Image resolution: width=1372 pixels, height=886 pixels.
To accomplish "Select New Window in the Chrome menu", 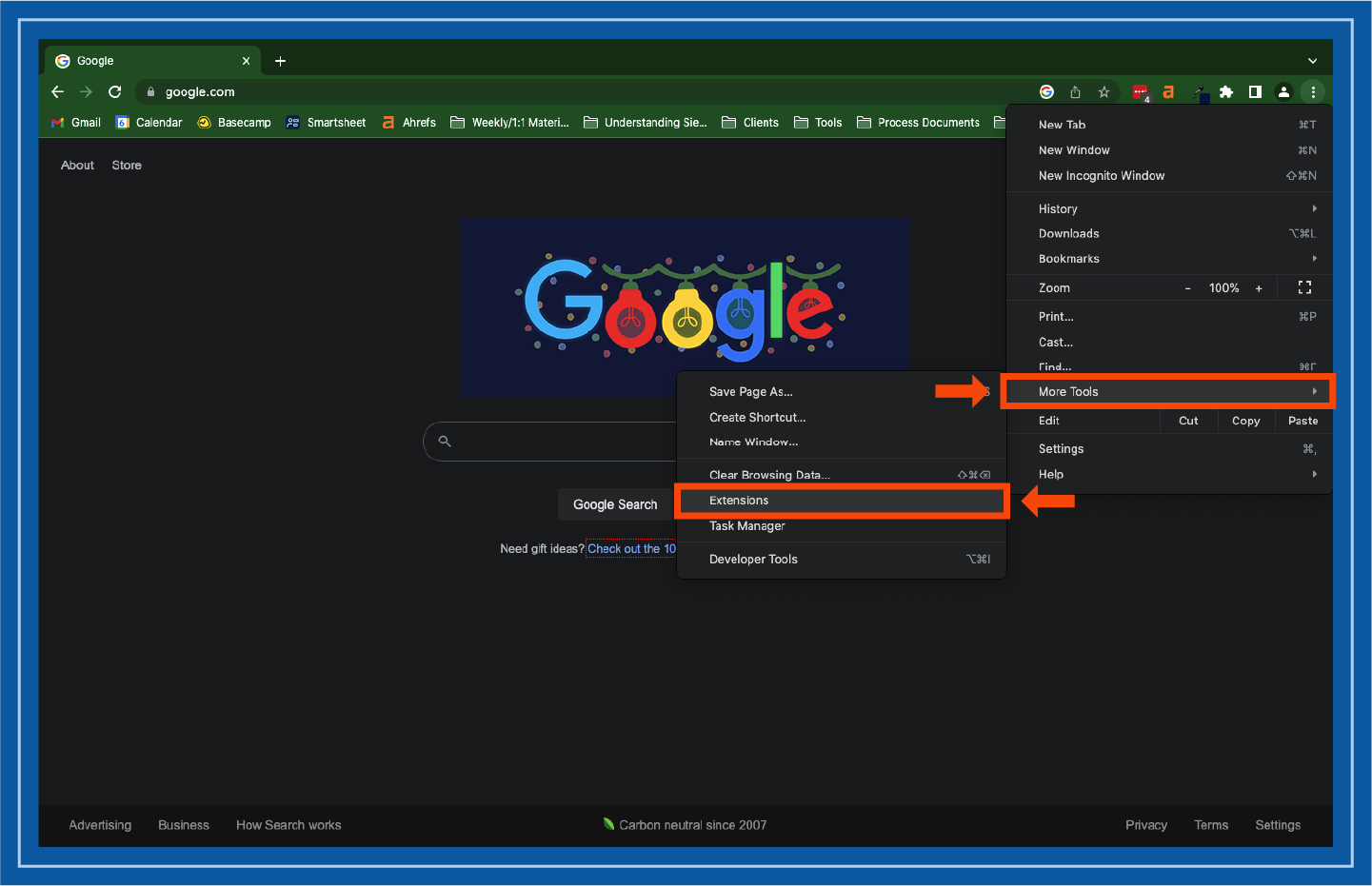I will pos(1169,150).
